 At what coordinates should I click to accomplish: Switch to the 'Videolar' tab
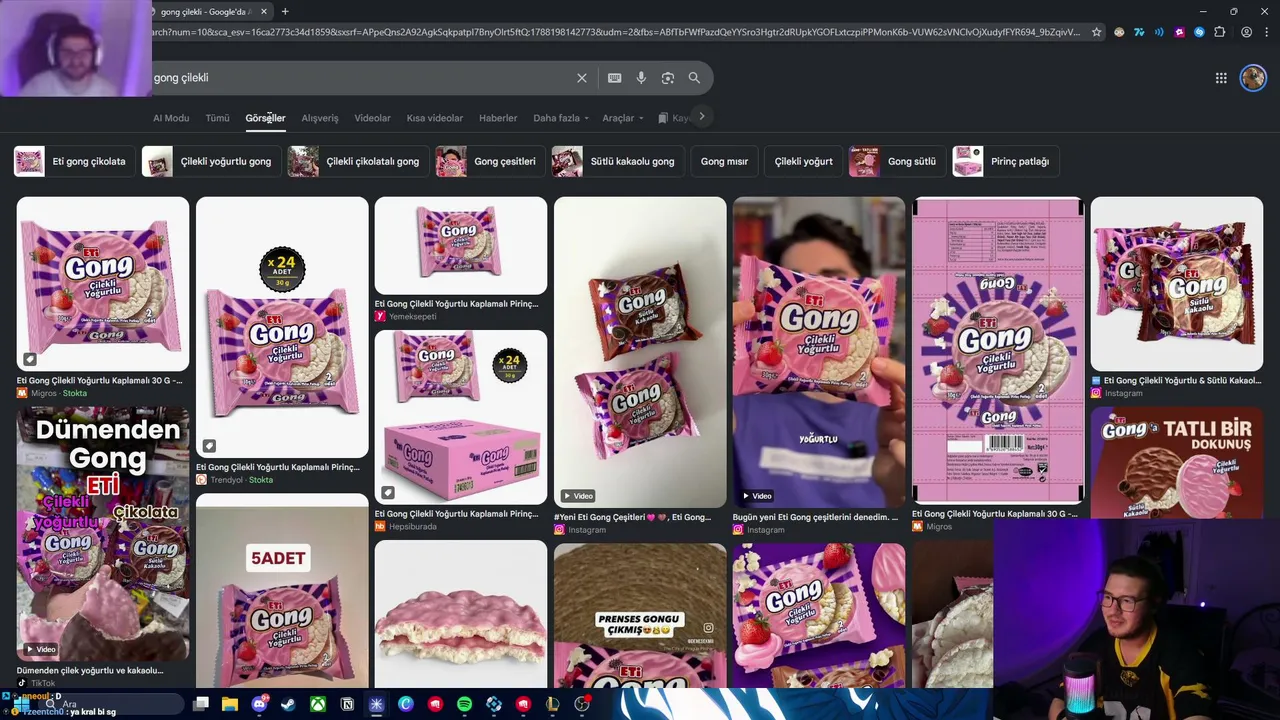(372, 118)
